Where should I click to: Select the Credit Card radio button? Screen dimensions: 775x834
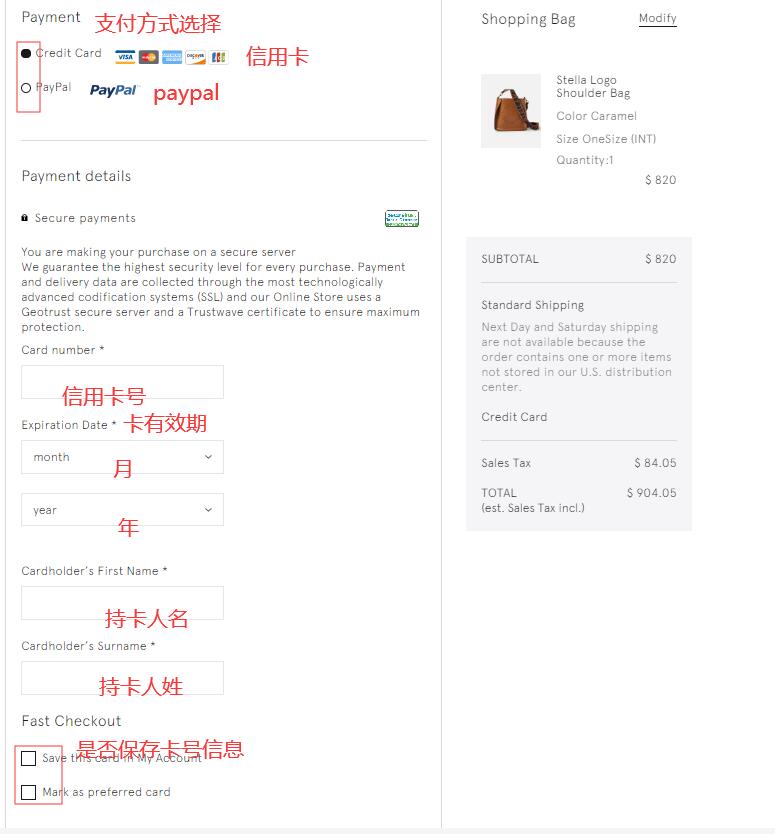coord(26,53)
